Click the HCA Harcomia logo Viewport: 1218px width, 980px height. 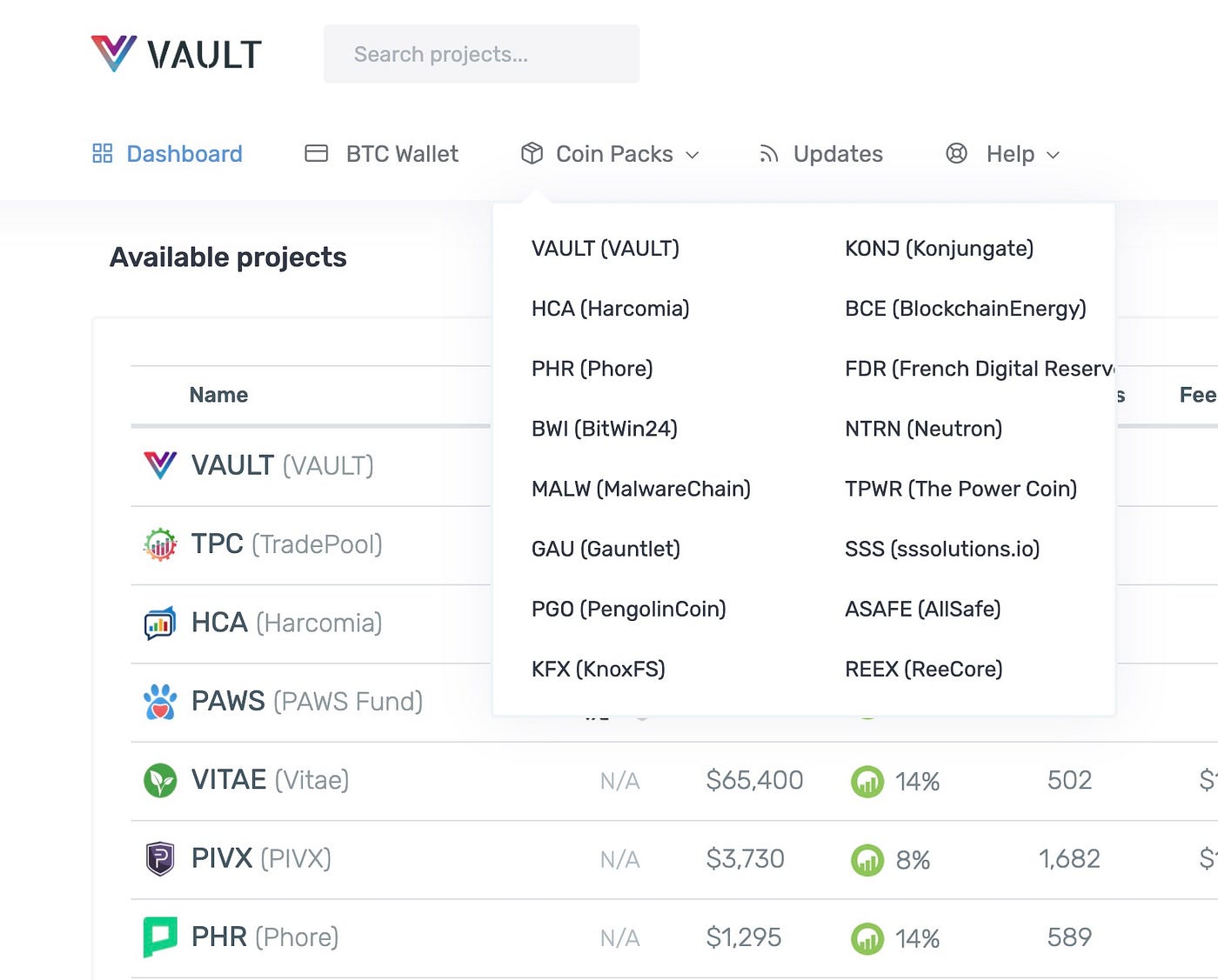(160, 623)
